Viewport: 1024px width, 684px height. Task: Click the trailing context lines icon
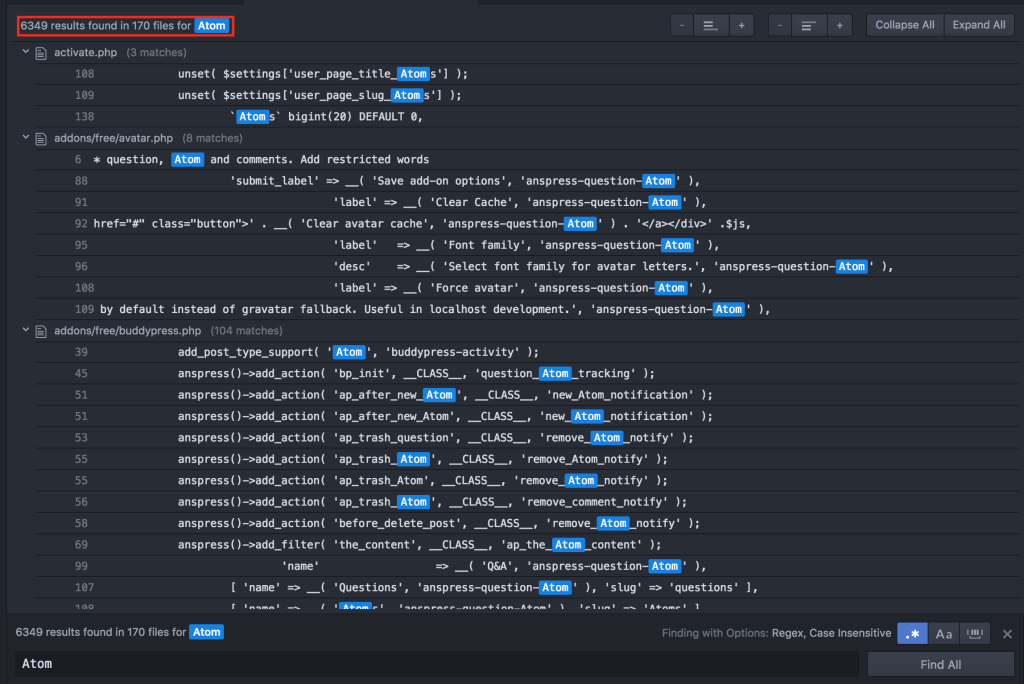808,25
